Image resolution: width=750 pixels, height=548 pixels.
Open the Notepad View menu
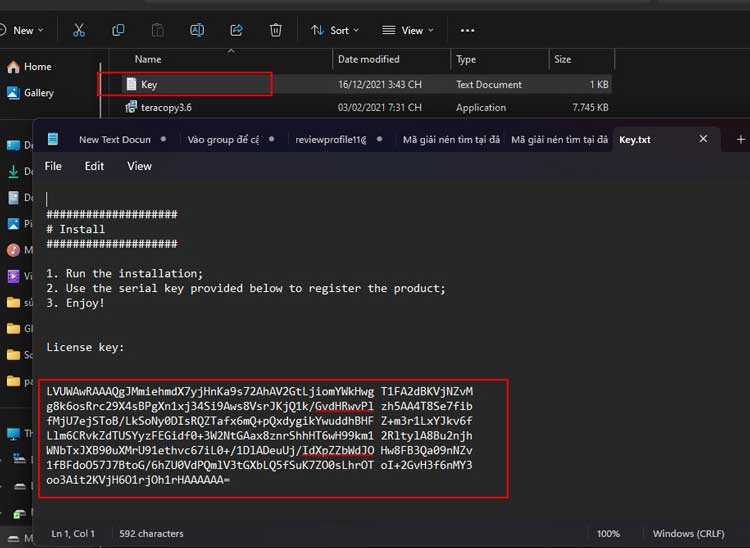tap(139, 166)
